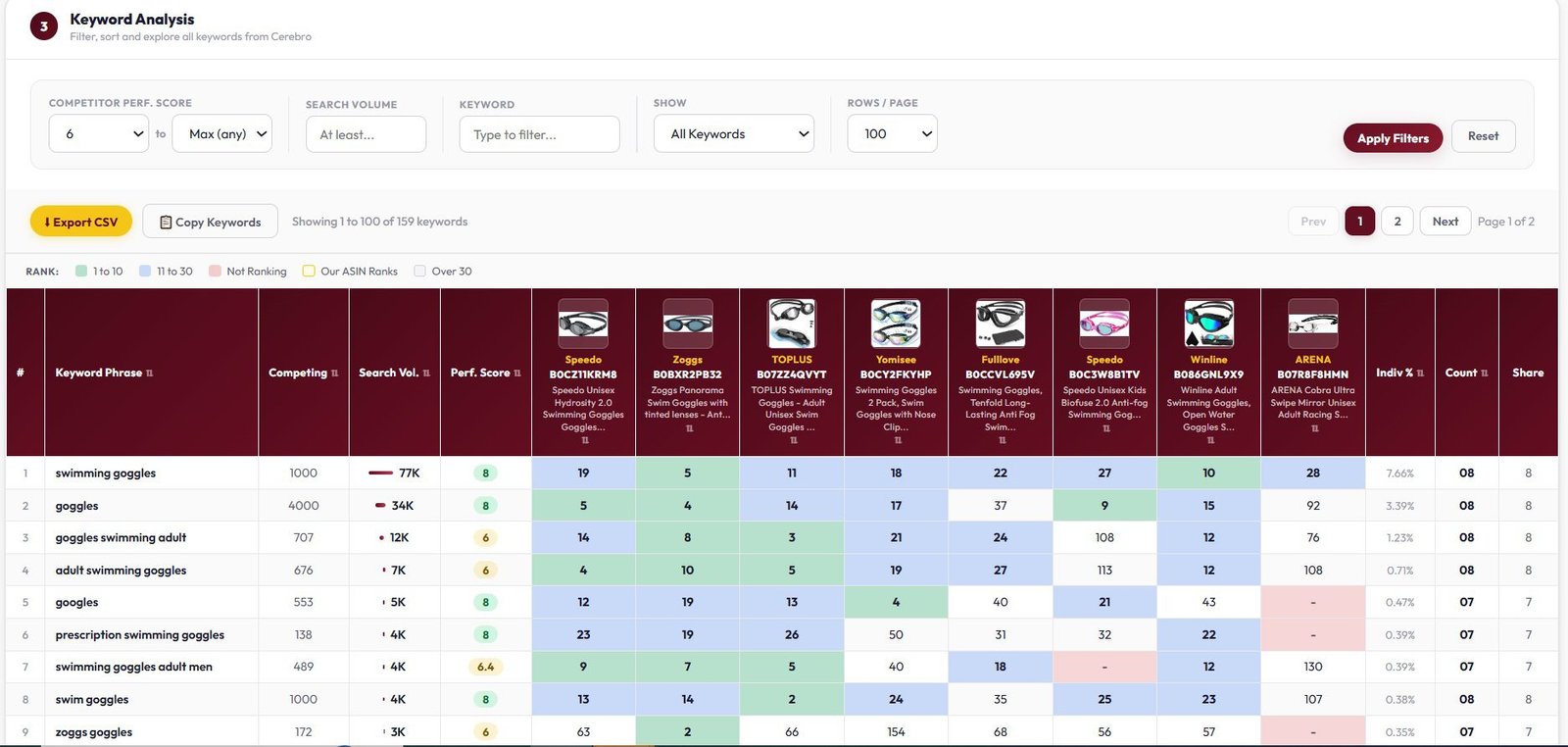
Task: Toggle the 'Not Ranking' legend
Action: pyautogui.click(x=248, y=272)
